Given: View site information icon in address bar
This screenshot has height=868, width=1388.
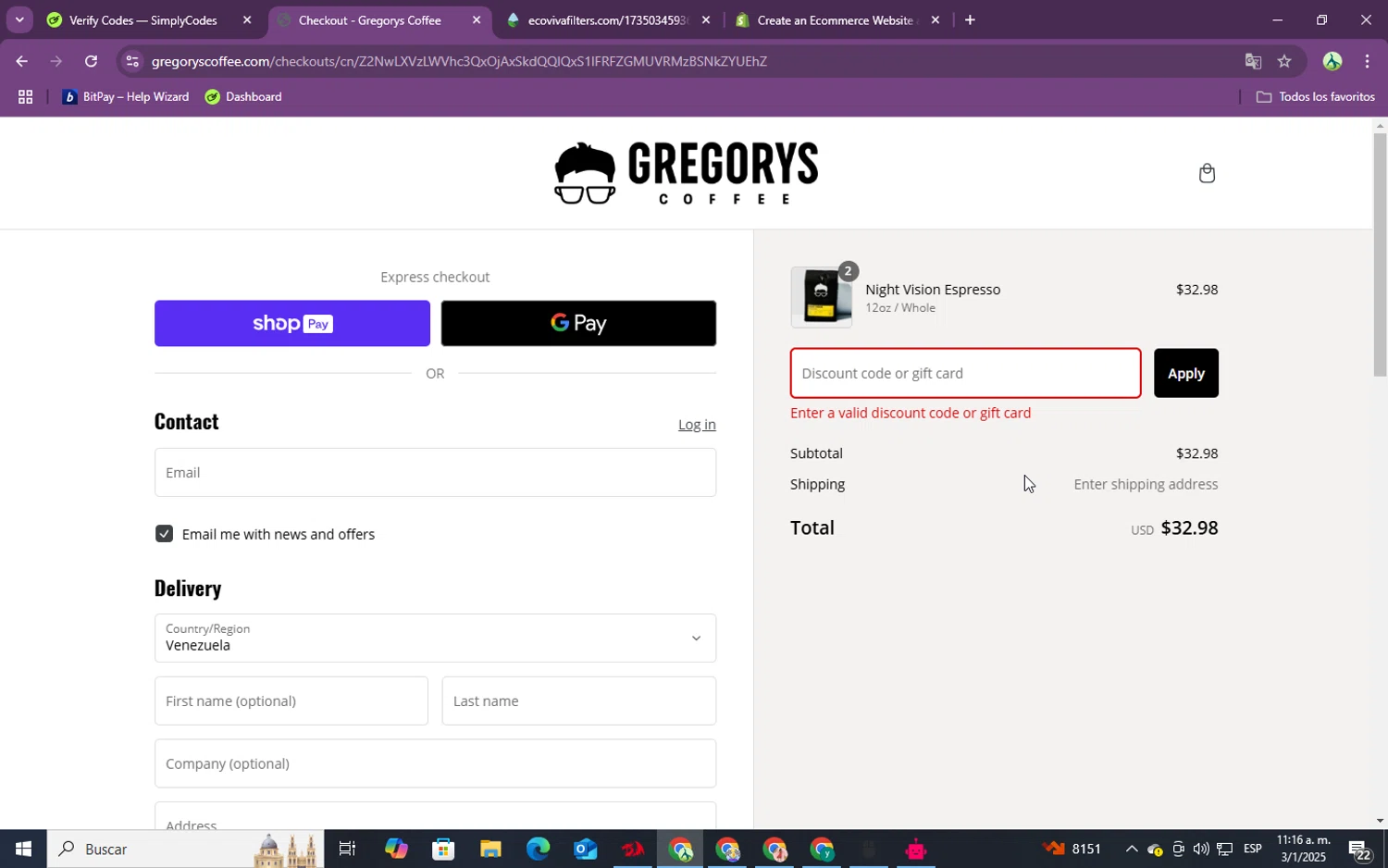Looking at the screenshot, I should coord(132,61).
